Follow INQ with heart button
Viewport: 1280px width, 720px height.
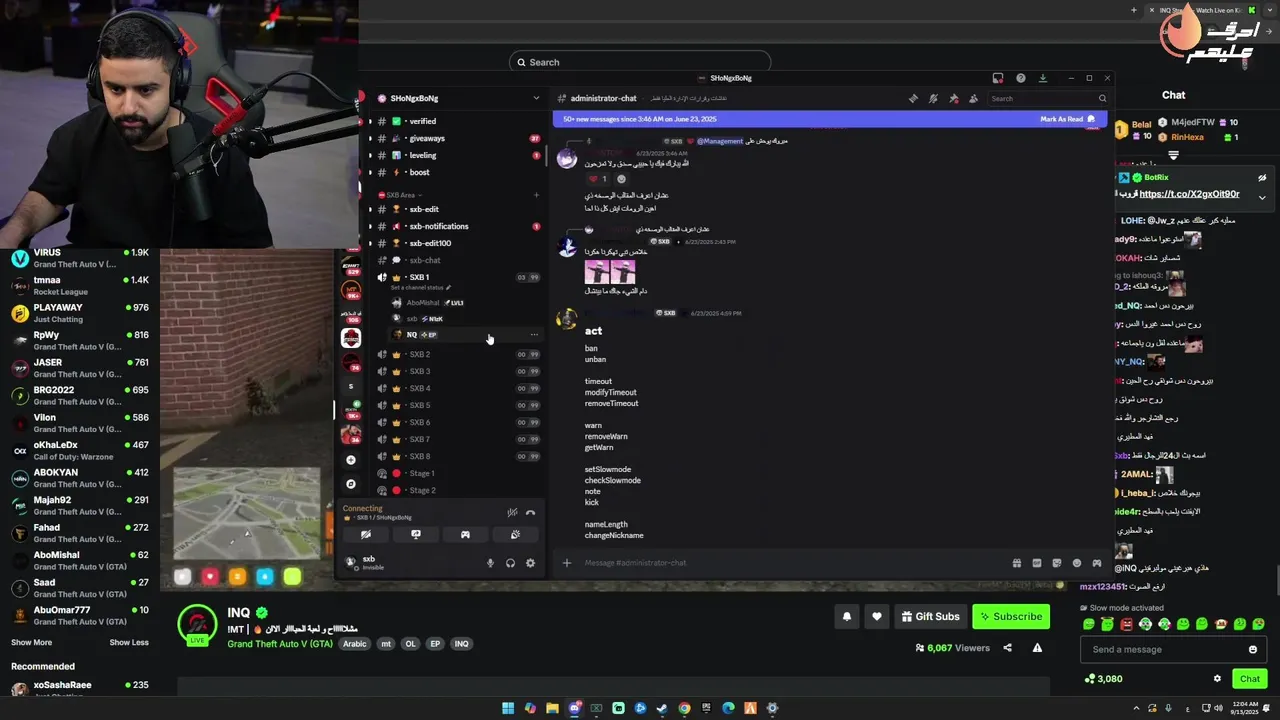[x=877, y=616]
